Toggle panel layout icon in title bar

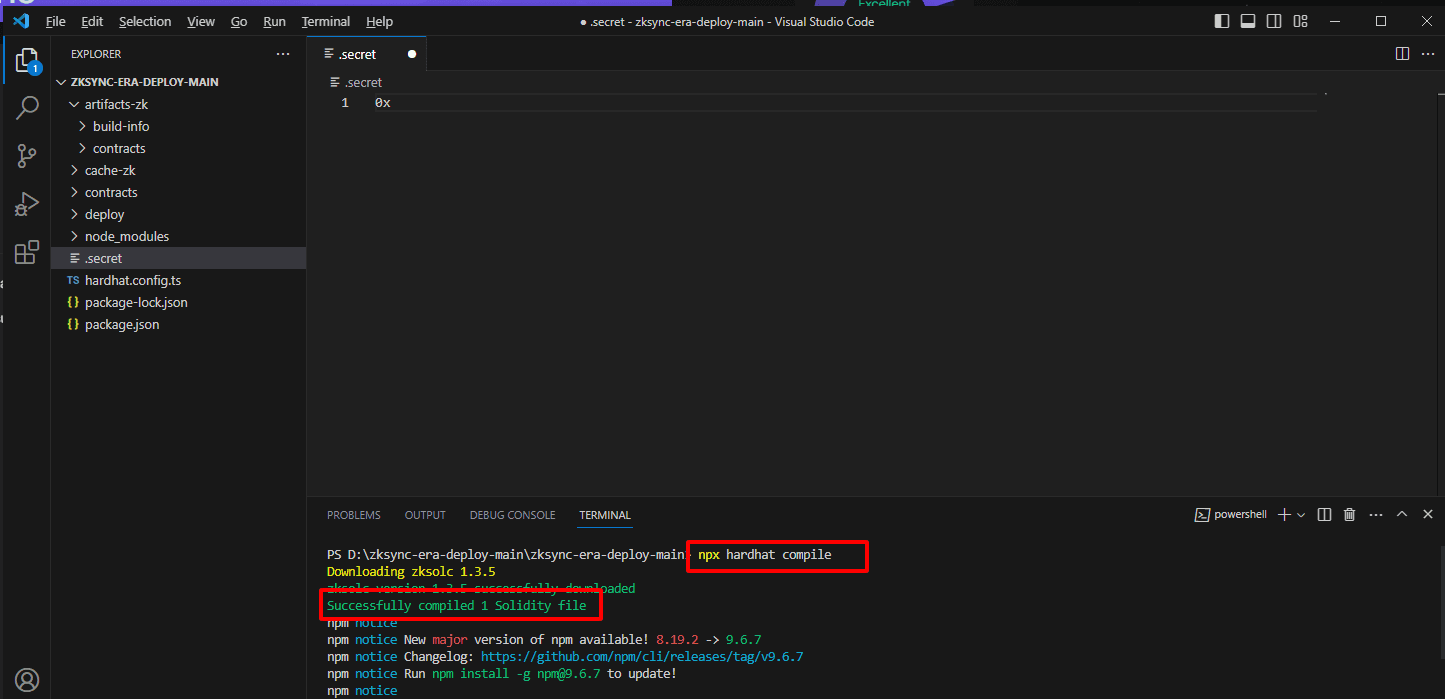tap(1248, 21)
